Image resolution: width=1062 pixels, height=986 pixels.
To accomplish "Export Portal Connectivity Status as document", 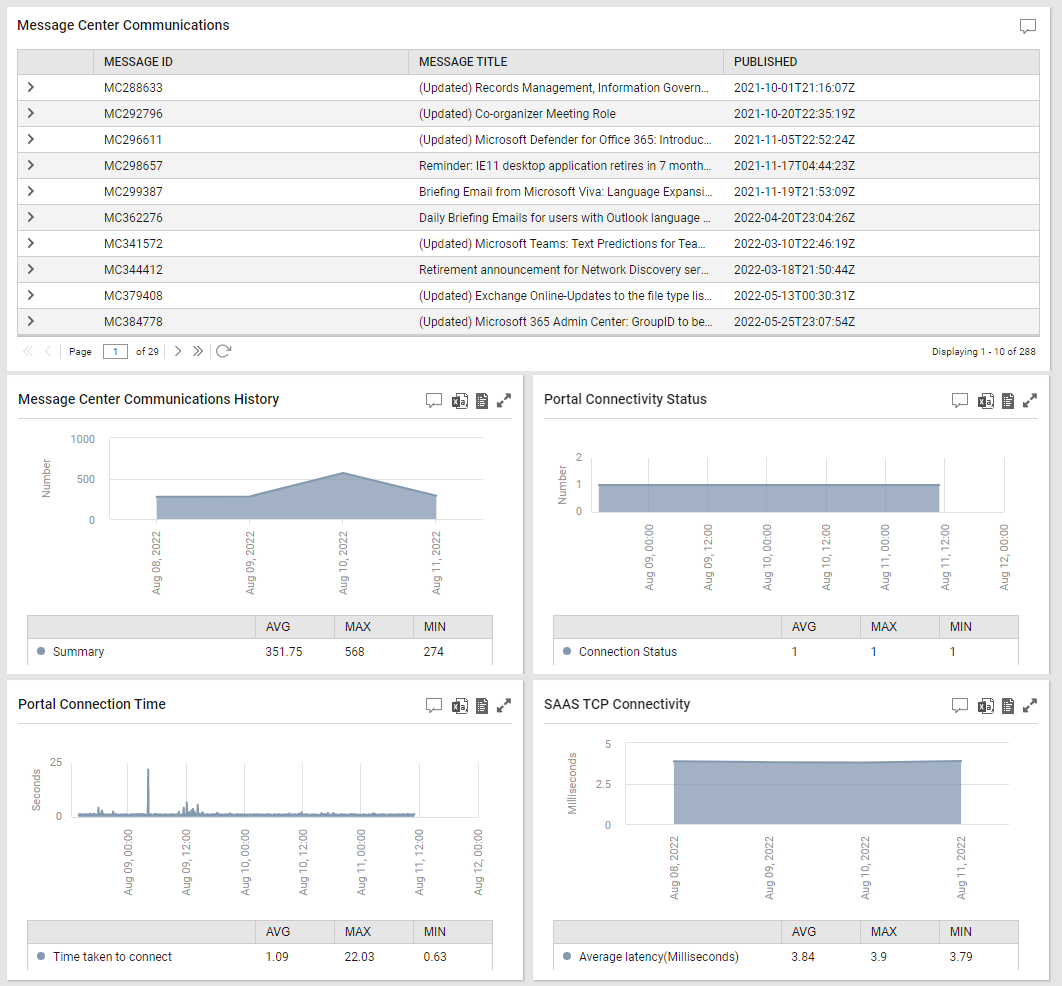I will pos(1008,401).
